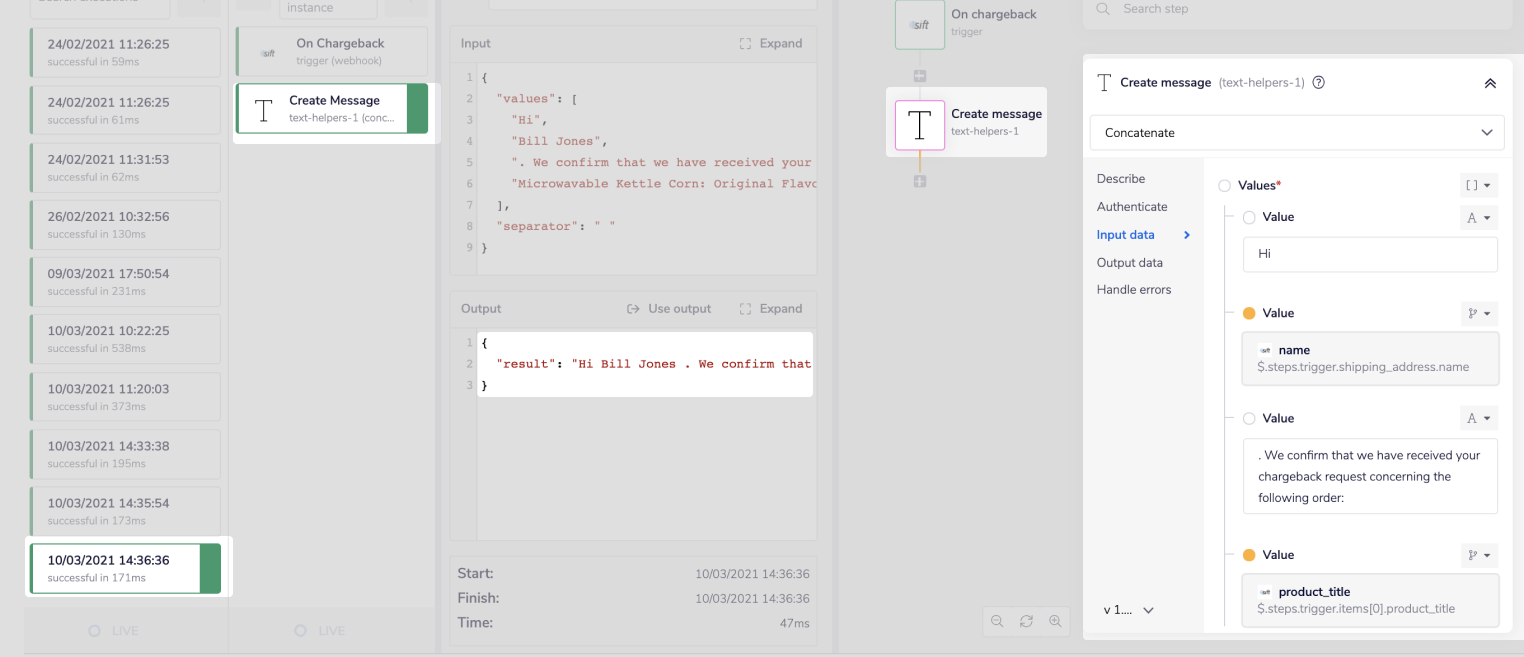
Task: Click the text field containing Hi
Action: click(1369, 254)
